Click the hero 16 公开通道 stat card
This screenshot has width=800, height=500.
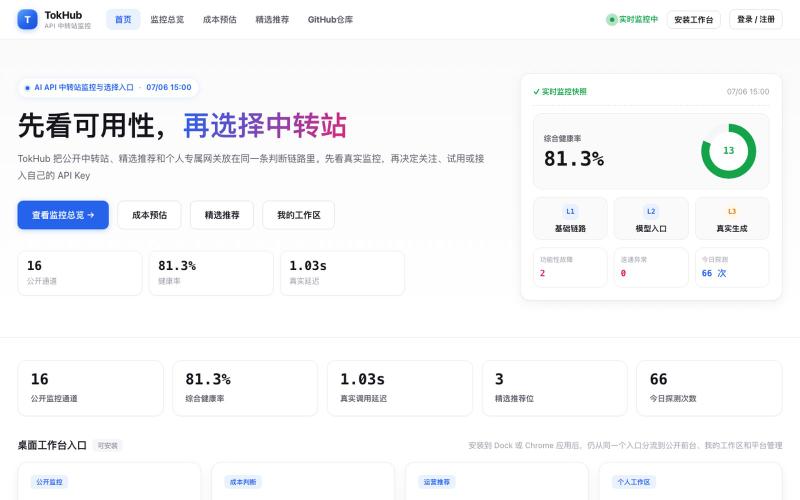(x=80, y=273)
